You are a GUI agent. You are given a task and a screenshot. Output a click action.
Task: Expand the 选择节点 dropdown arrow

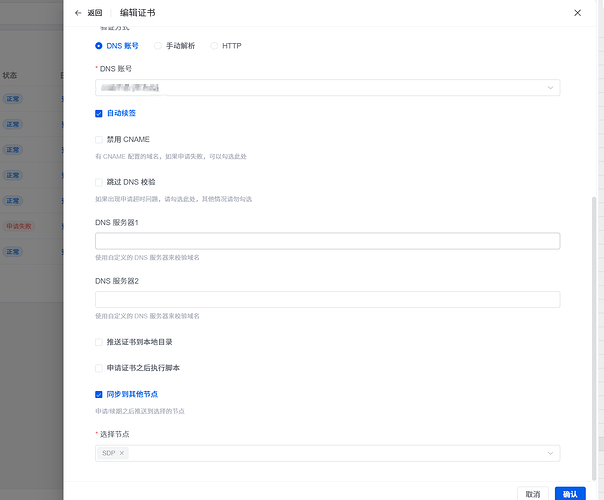pyautogui.click(x=550, y=453)
